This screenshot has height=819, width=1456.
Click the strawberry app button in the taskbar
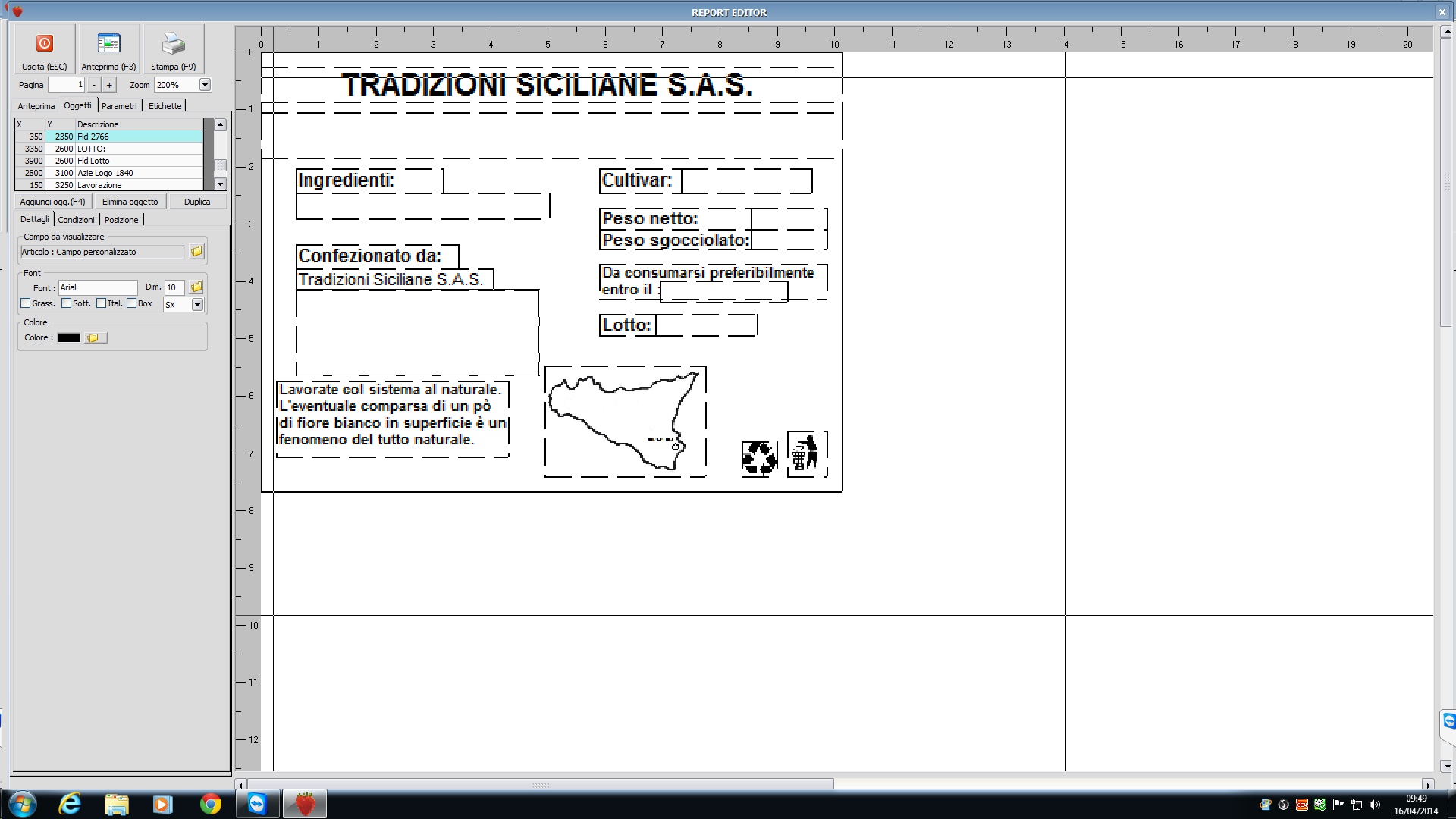(x=305, y=804)
